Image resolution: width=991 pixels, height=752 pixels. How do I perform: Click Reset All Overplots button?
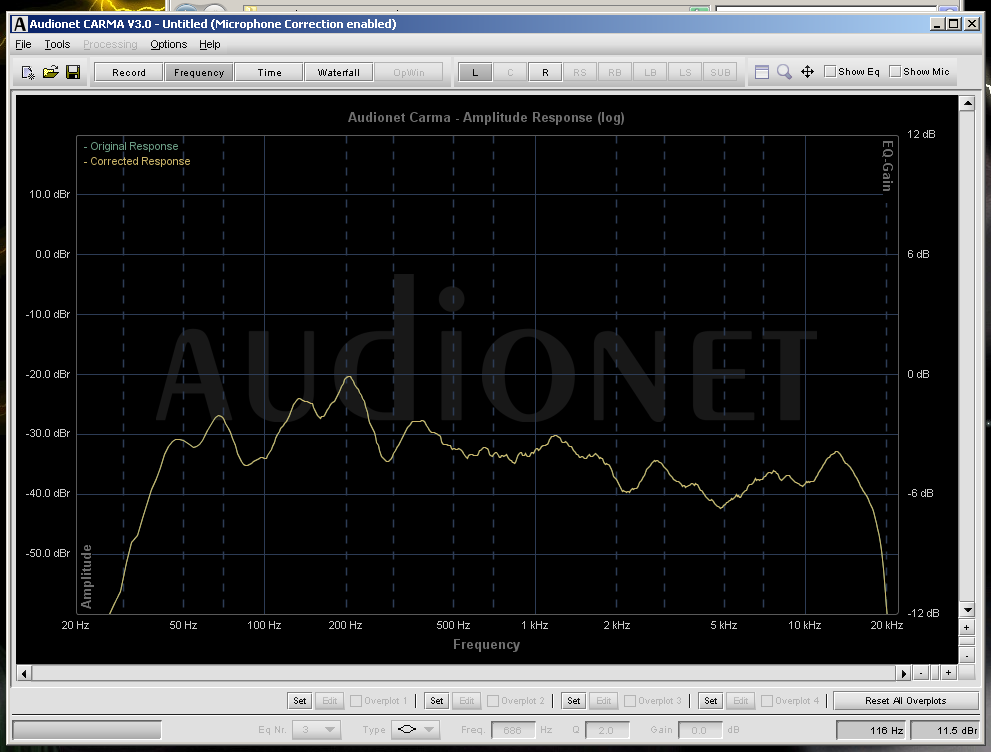(906, 701)
